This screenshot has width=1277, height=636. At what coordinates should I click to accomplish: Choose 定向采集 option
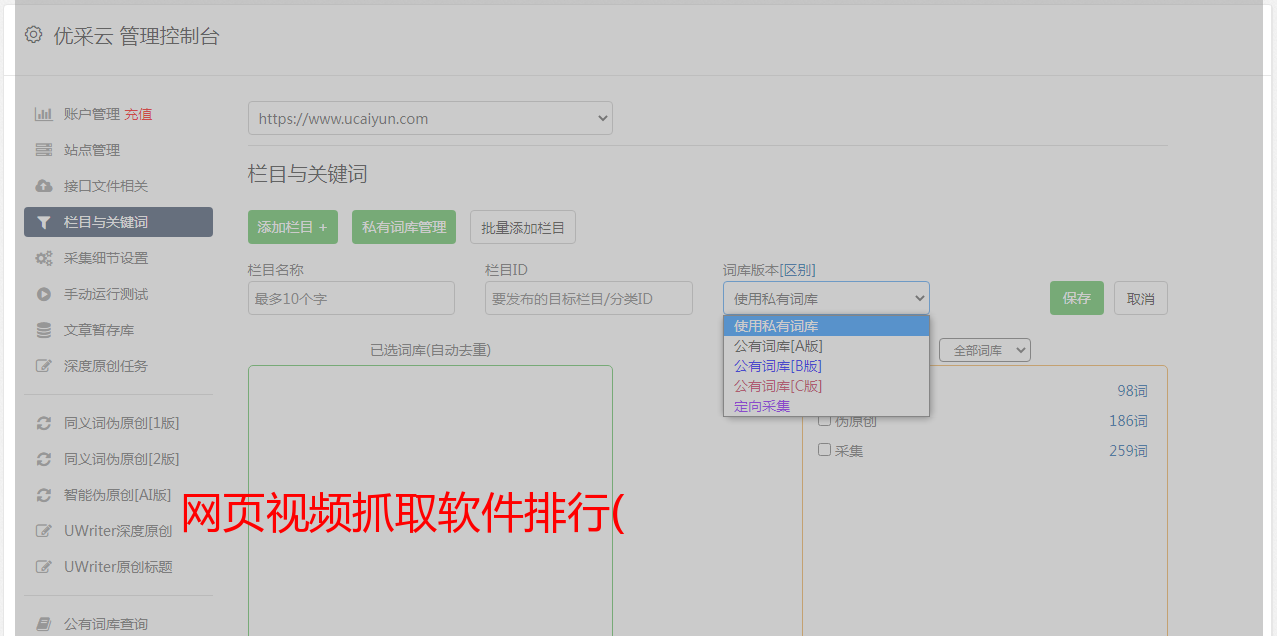826,406
